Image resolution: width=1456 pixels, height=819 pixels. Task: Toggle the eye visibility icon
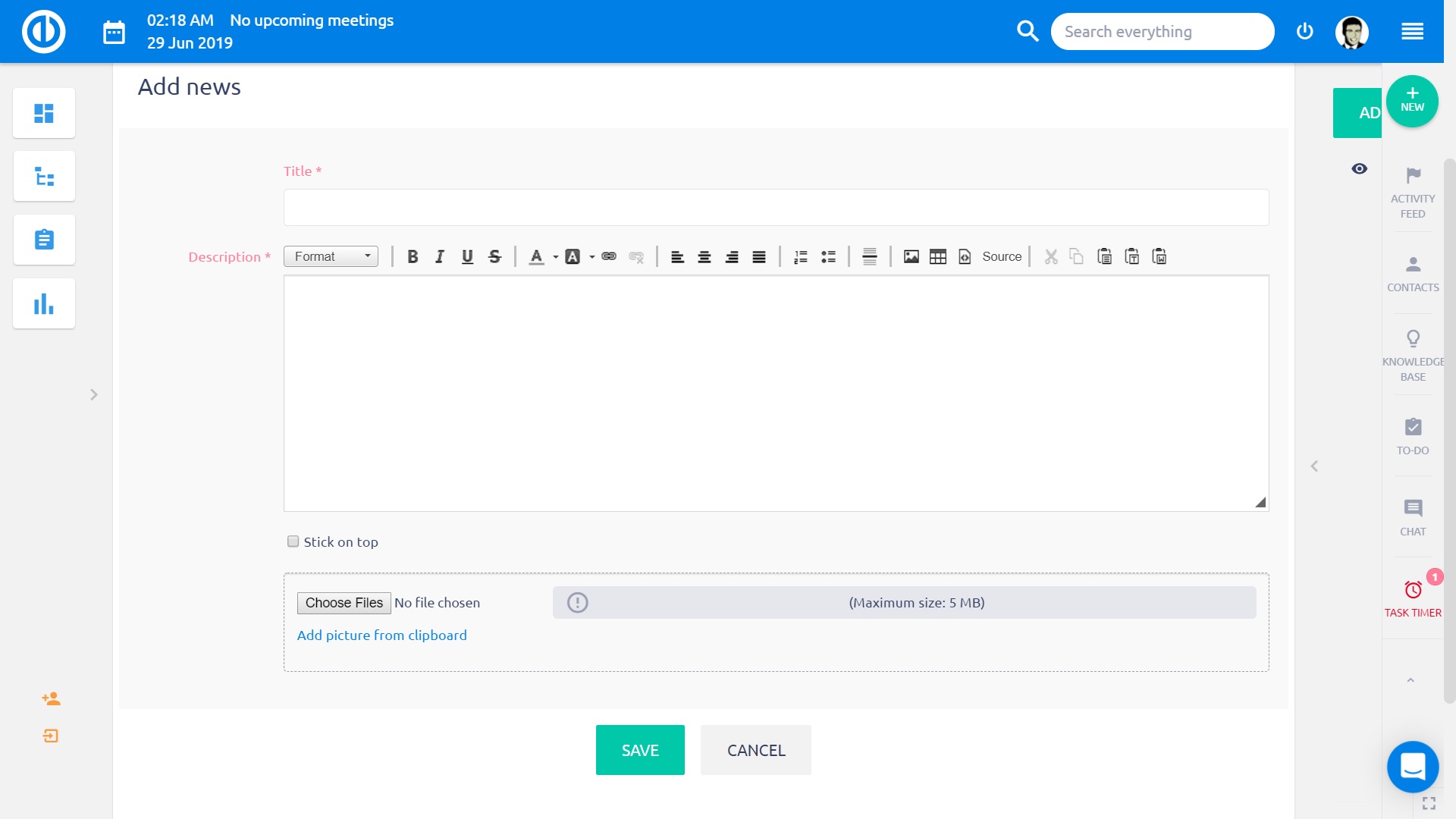tap(1360, 168)
